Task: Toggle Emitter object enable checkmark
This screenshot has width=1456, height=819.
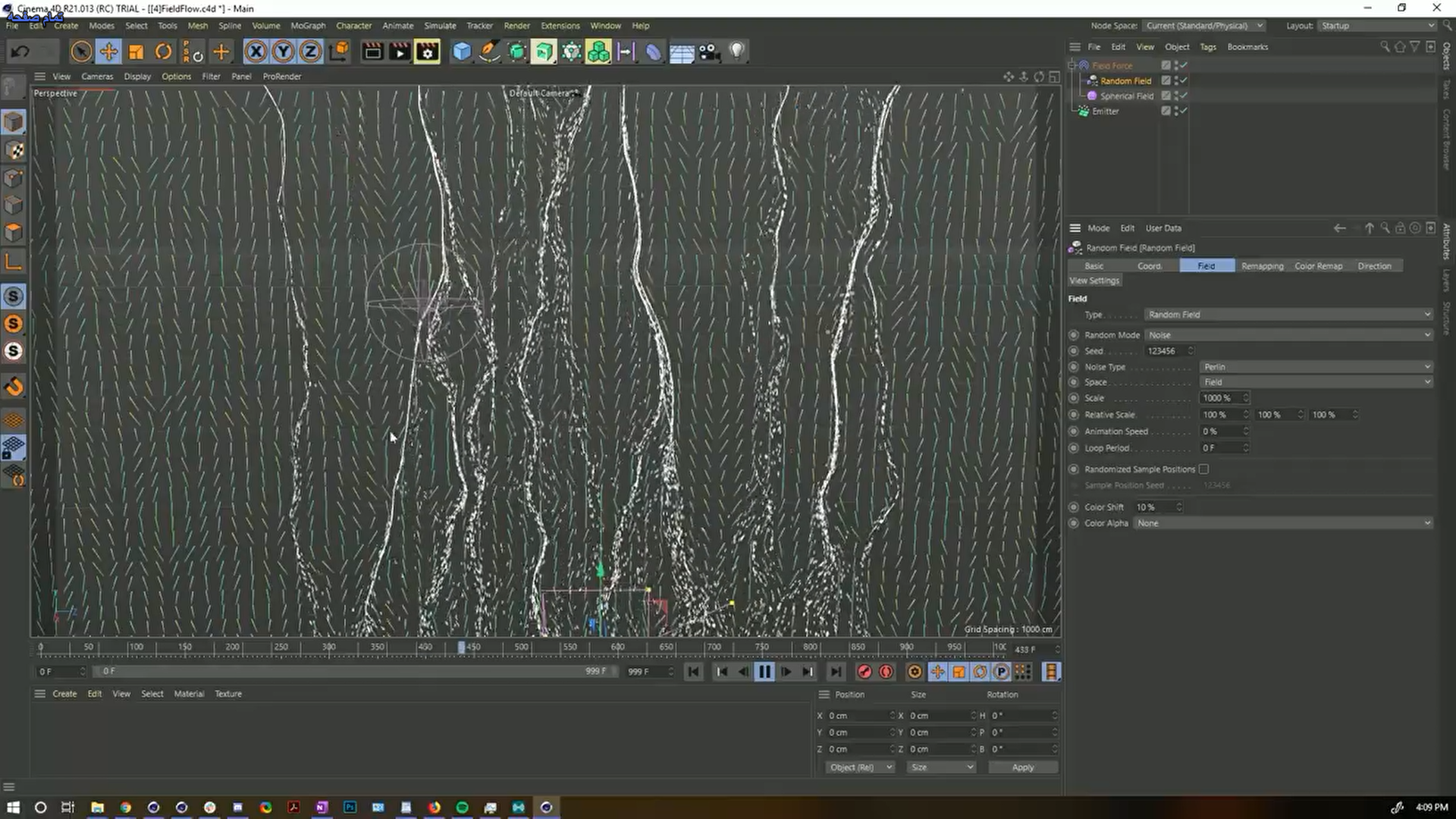Action: 1183,111
